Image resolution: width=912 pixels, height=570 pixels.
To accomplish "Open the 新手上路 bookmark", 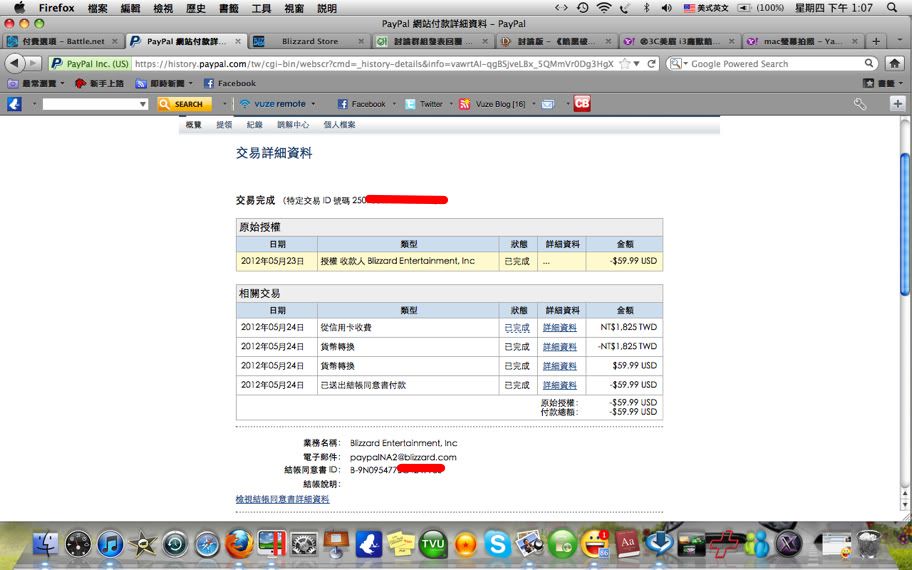I will point(99,83).
